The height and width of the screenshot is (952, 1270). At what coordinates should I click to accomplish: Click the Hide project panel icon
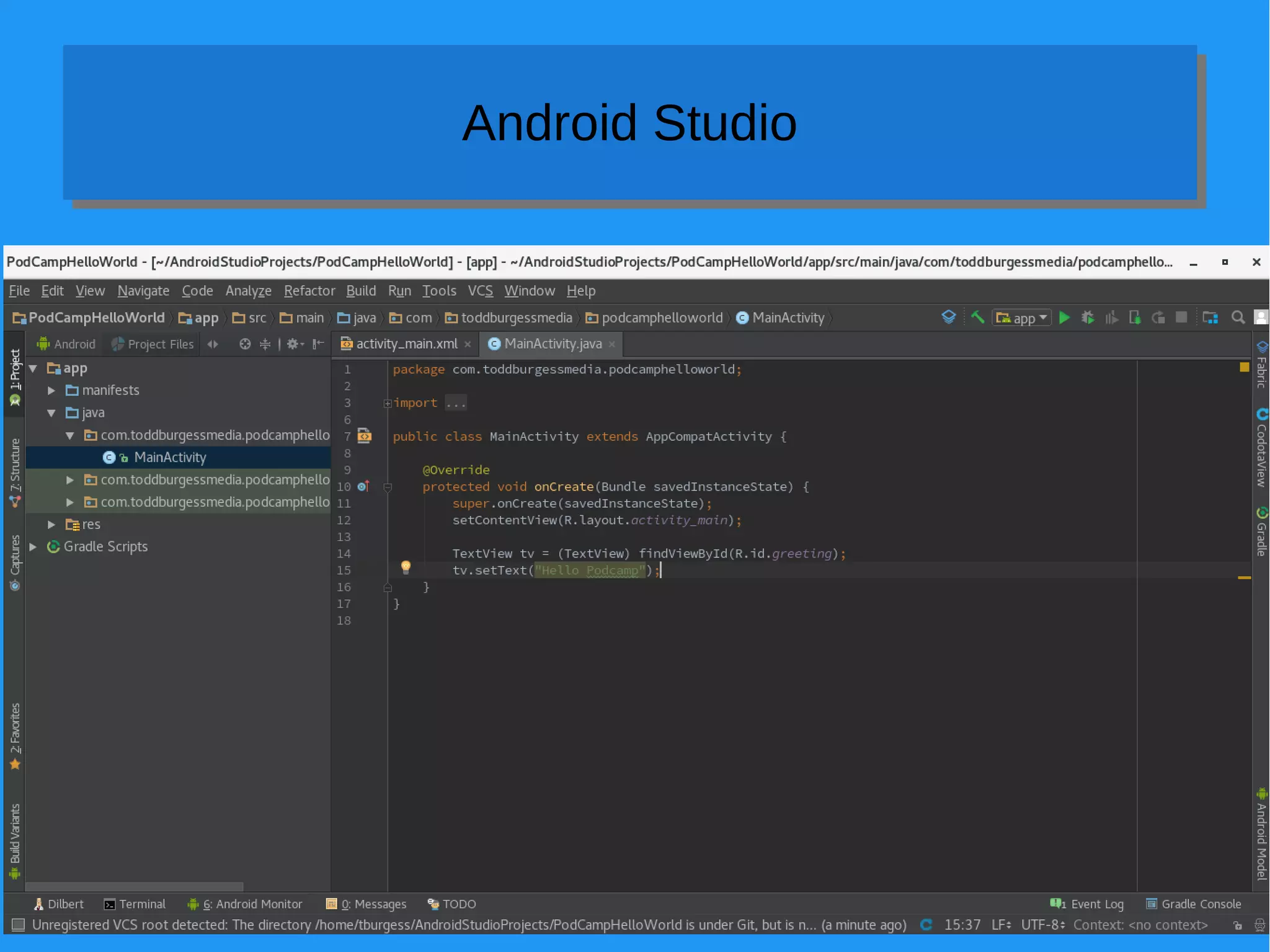318,344
